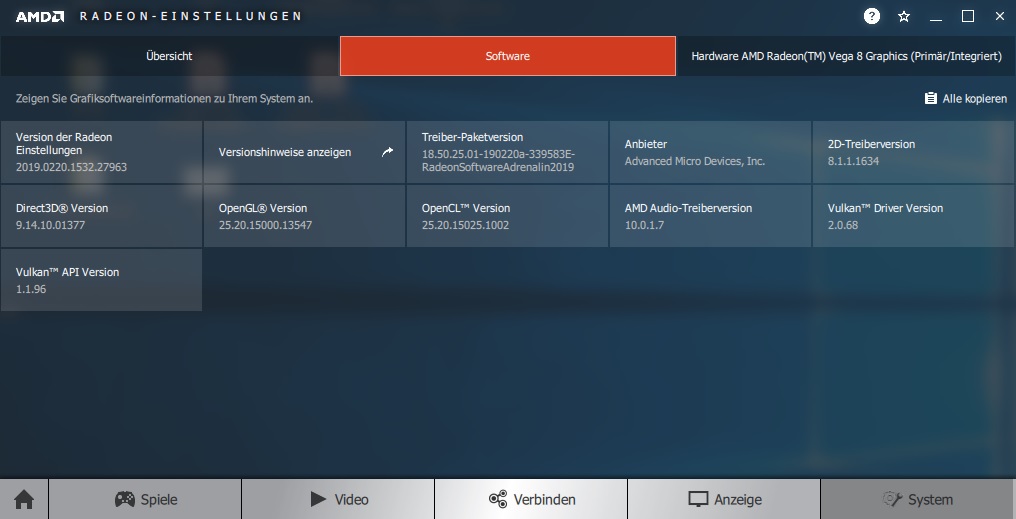This screenshot has height=519, width=1016.
Task: Click the Vulkan API Version tile
Action: coord(101,280)
